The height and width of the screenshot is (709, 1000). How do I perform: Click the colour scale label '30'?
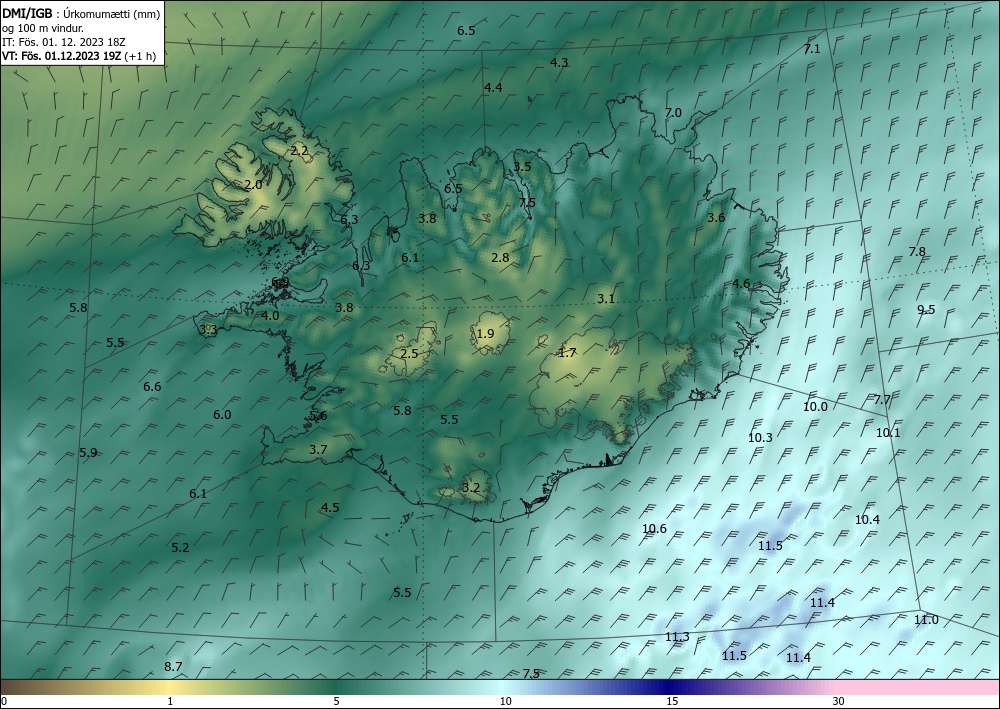pos(839,701)
